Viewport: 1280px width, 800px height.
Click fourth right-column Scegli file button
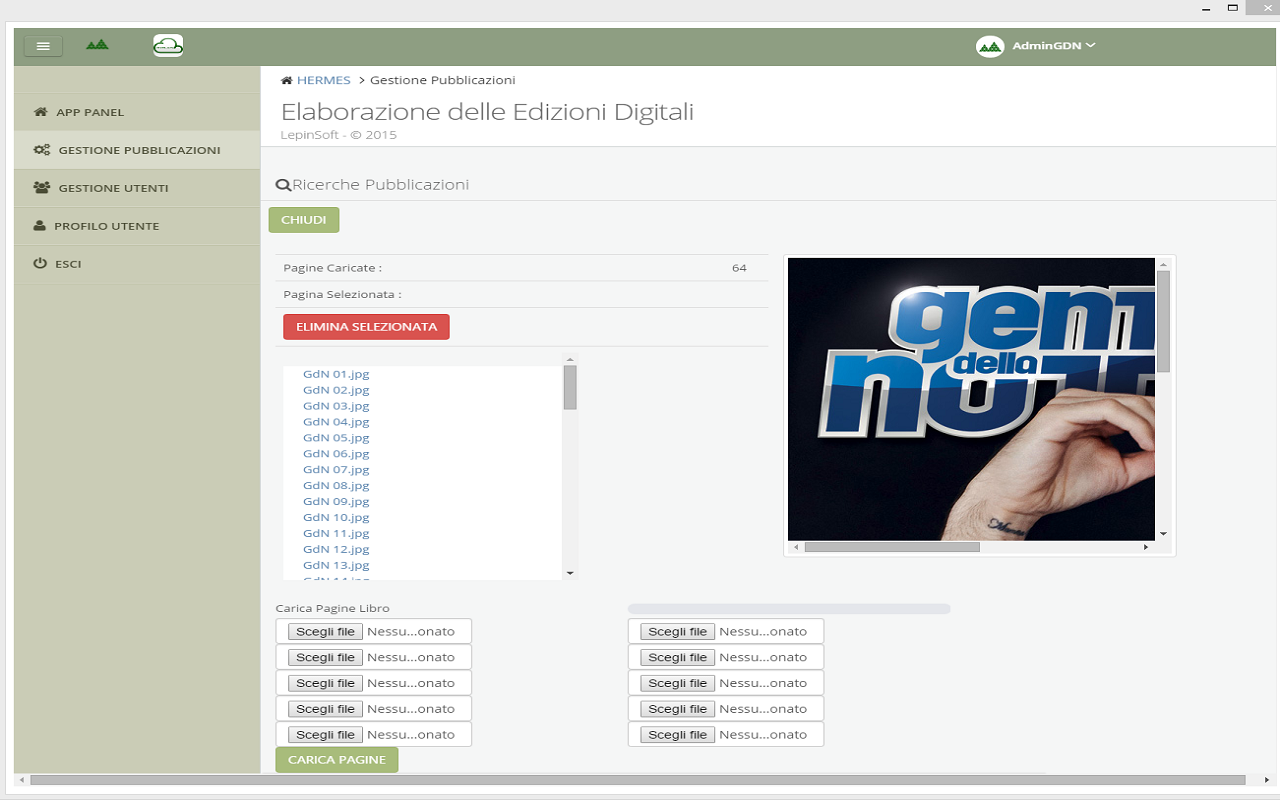pyautogui.click(x=678, y=709)
